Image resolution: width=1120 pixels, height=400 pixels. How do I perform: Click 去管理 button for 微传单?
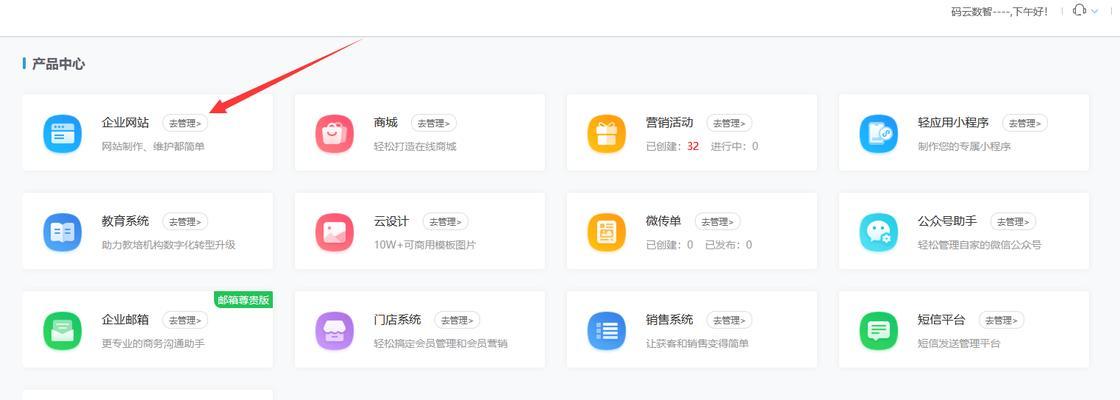tap(718, 221)
